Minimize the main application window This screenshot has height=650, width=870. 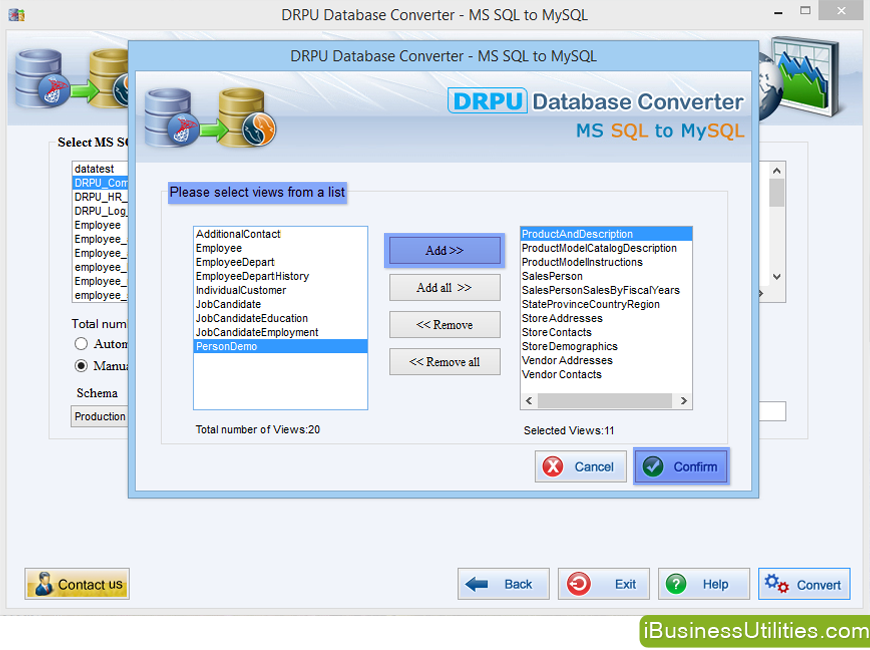point(778,12)
